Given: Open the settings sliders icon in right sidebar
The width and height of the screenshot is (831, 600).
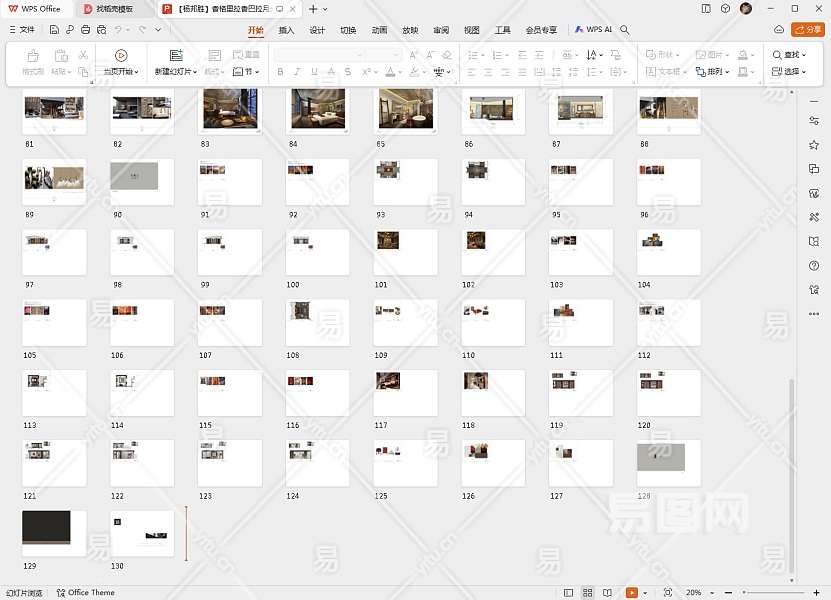Looking at the screenshot, I should [x=814, y=121].
